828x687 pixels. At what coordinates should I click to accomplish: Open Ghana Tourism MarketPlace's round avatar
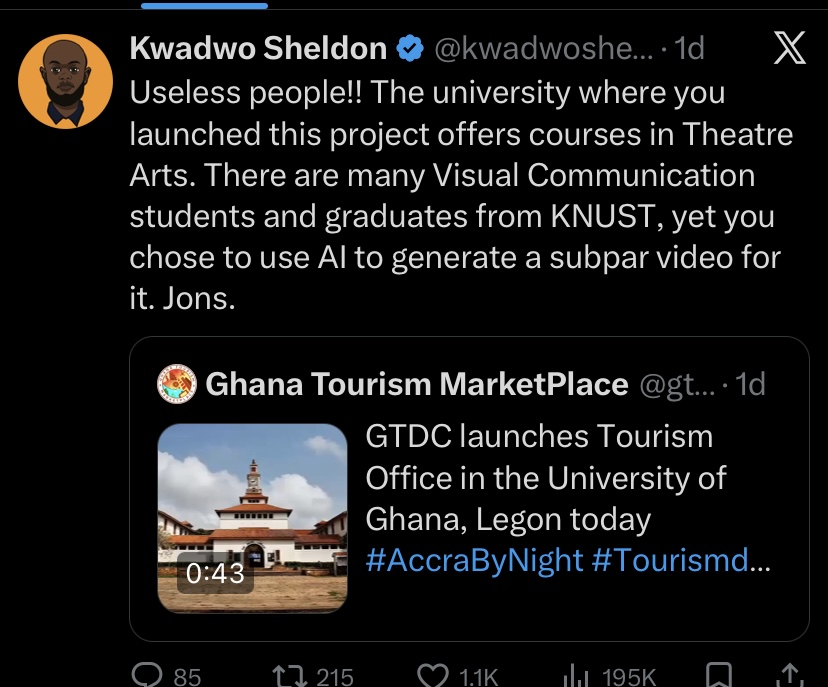click(177, 383)
